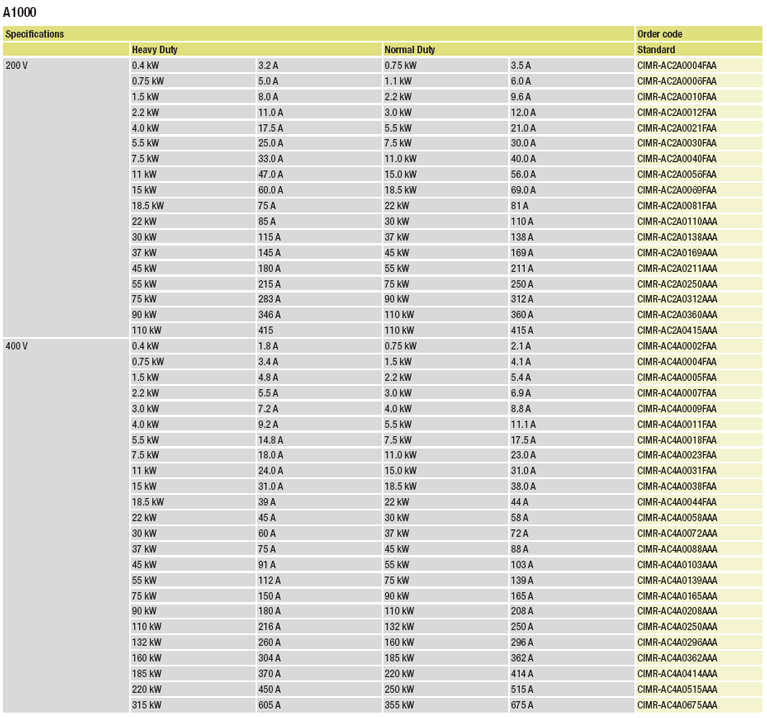
Task: Select the Specifications column header
Action: point(35,34)
